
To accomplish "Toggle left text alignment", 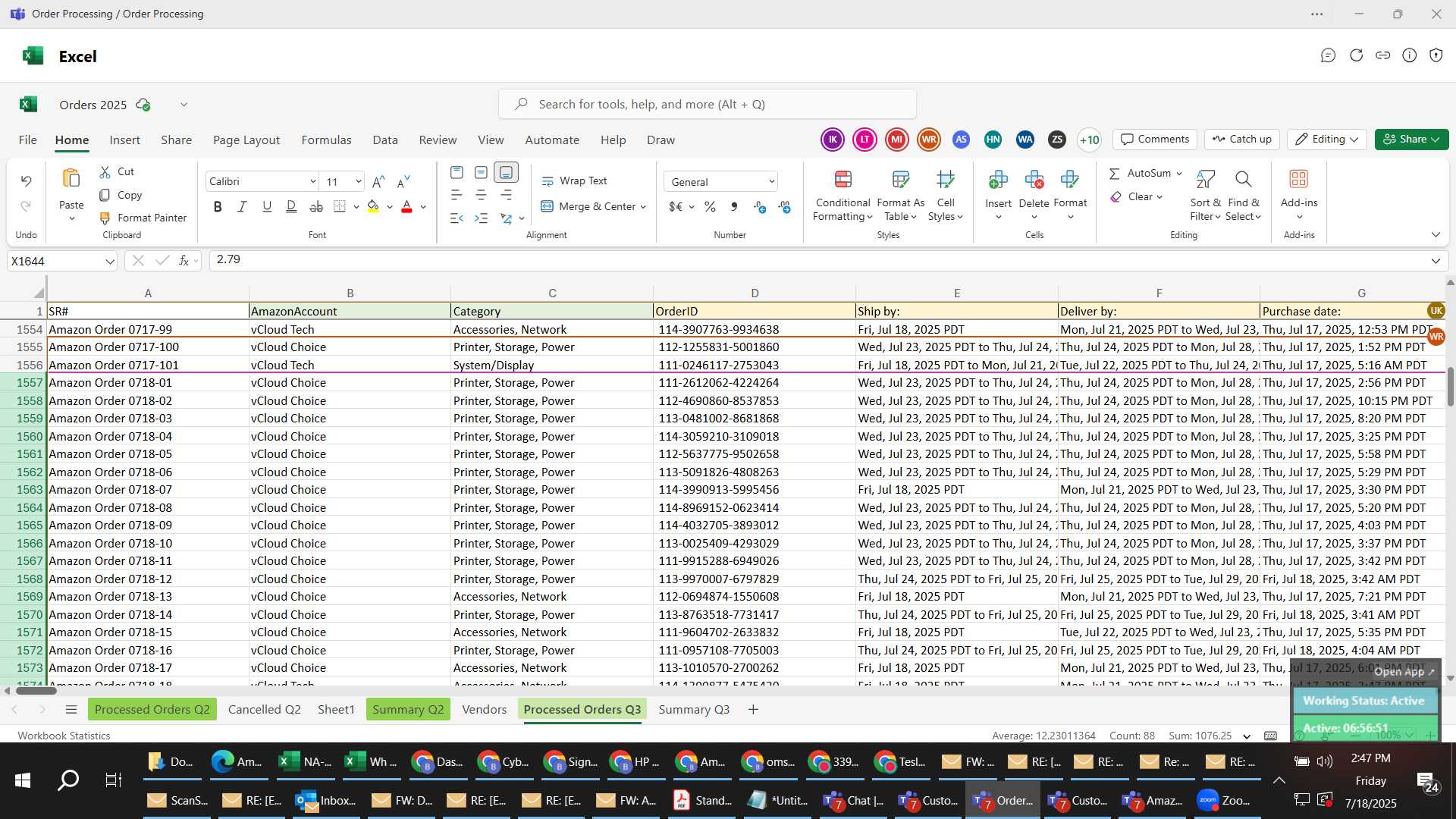I will 457,196.
